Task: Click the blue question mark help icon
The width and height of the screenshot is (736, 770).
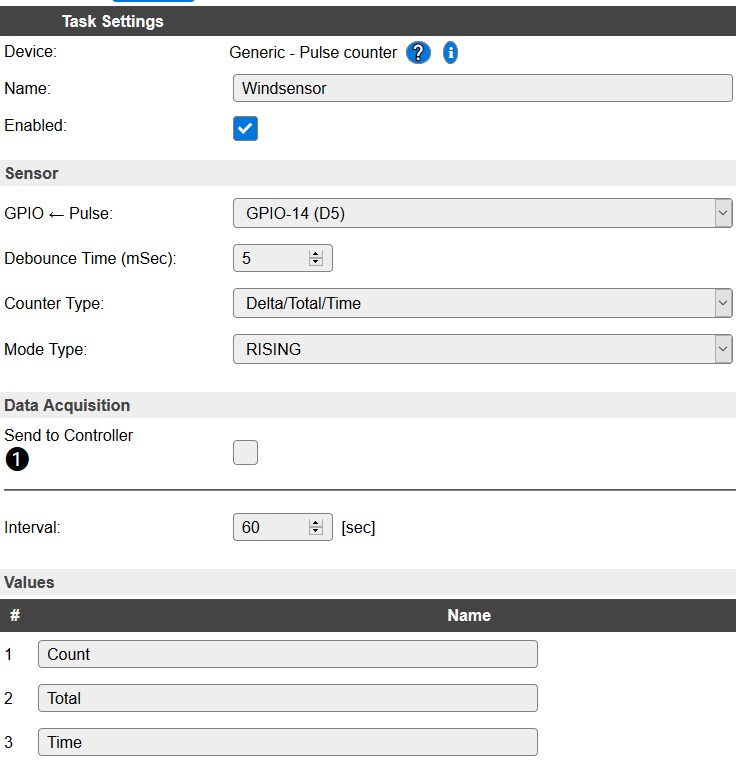Action: point(418,53)
